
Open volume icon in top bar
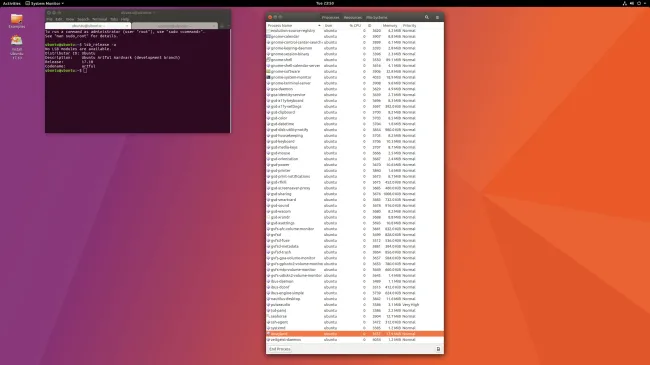click(x=632, y=3)
